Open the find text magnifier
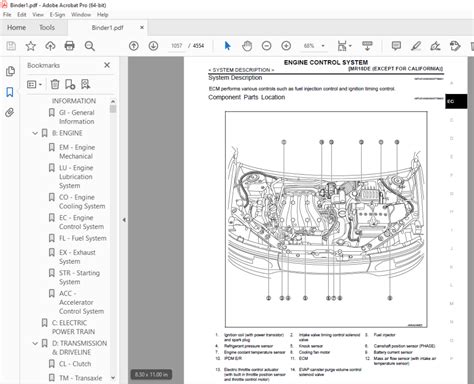474x384 pixels. click(90, 46)
